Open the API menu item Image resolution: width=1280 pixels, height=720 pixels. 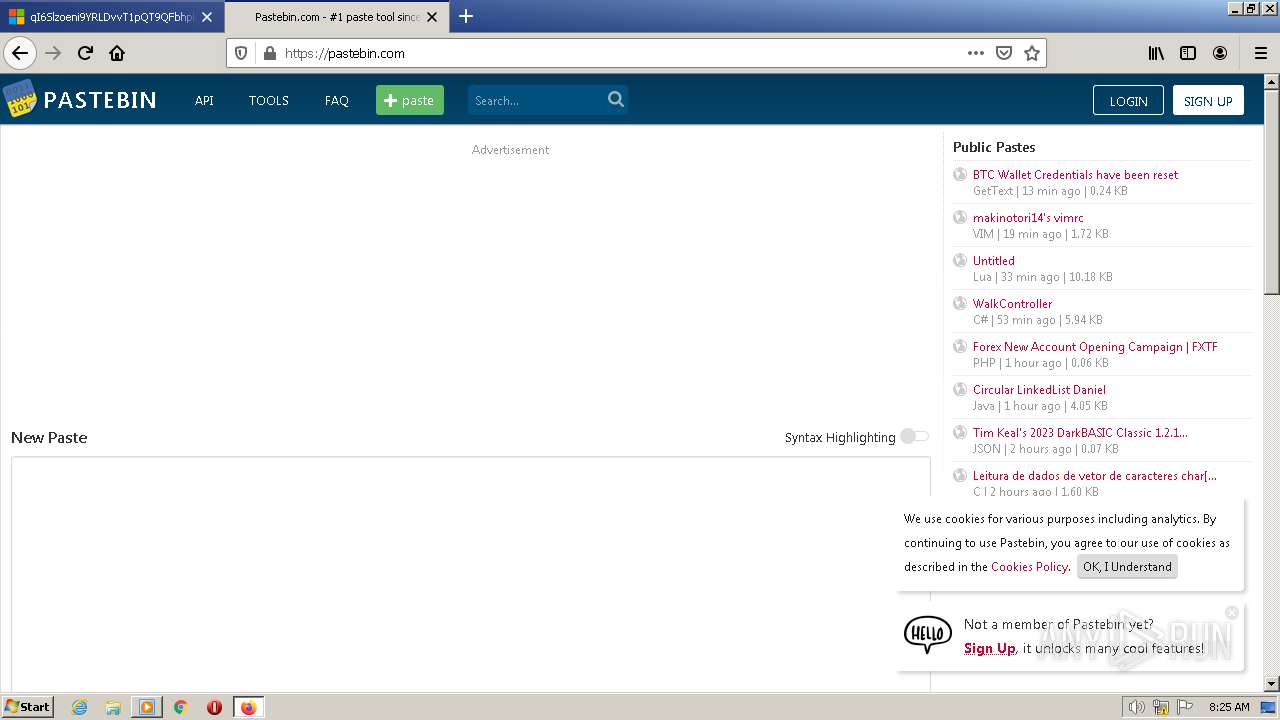click(x=204, y=100)
